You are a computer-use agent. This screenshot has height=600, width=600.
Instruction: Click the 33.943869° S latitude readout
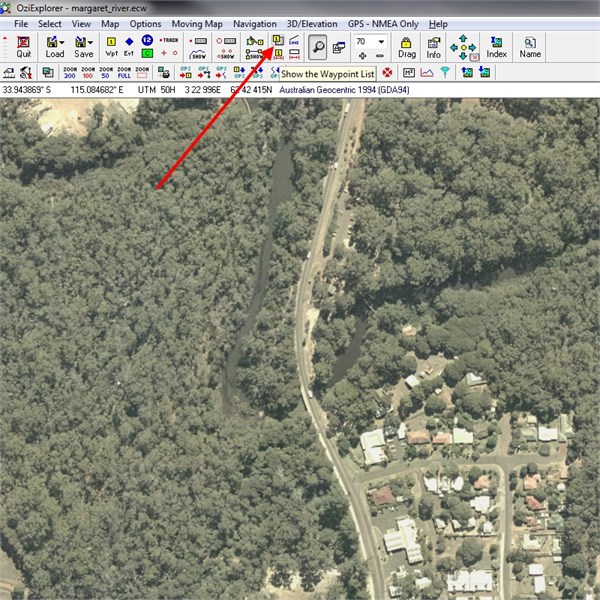tap(26, 90)
